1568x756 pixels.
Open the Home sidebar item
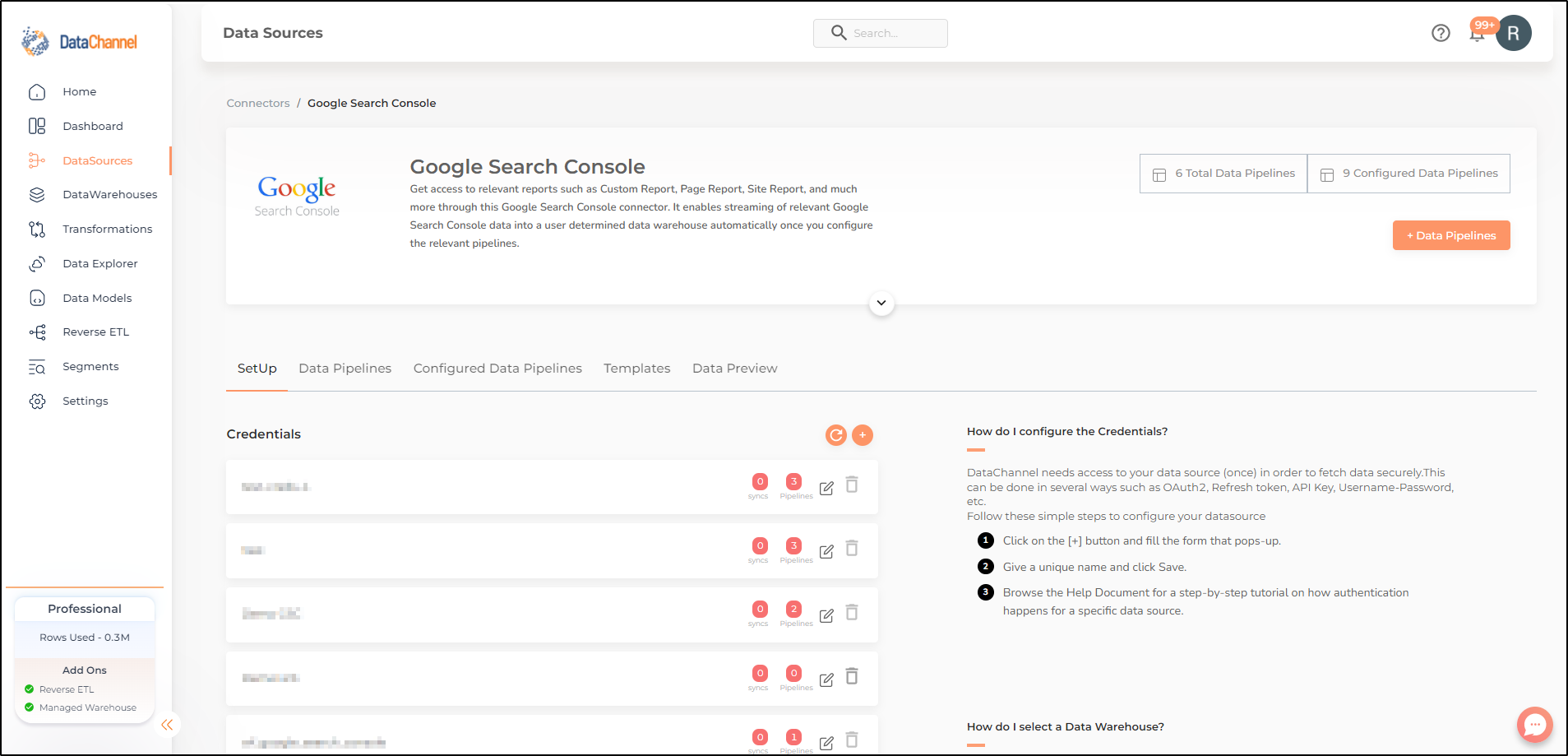(x=79, y=91)
